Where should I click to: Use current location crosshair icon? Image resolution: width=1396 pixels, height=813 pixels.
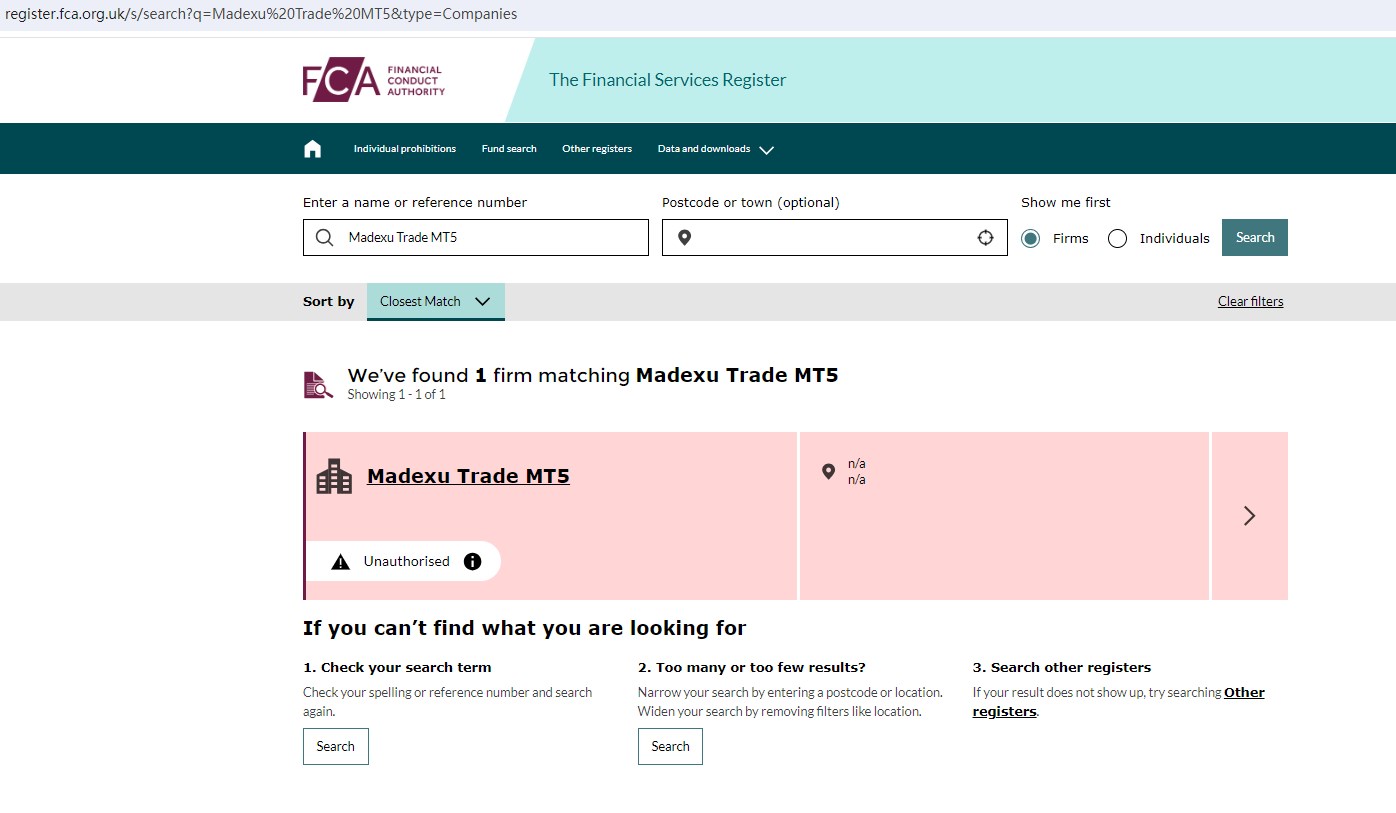pyautogui.click(x=986, y=238)
